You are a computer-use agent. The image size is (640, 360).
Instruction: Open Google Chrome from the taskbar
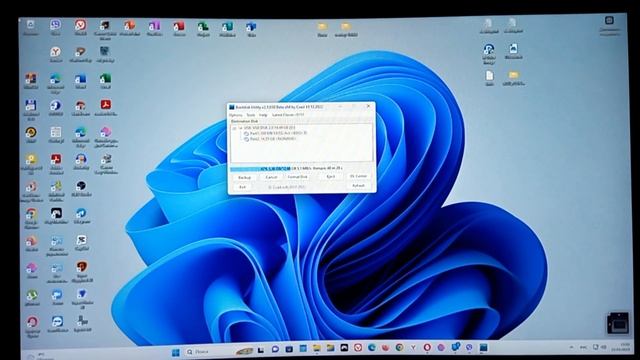[x=399, y=347]
